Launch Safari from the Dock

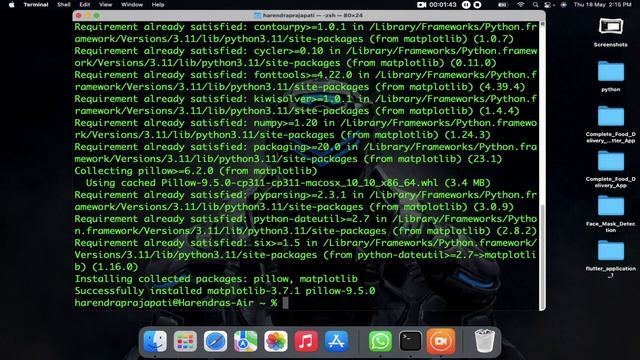pos(216,341)
